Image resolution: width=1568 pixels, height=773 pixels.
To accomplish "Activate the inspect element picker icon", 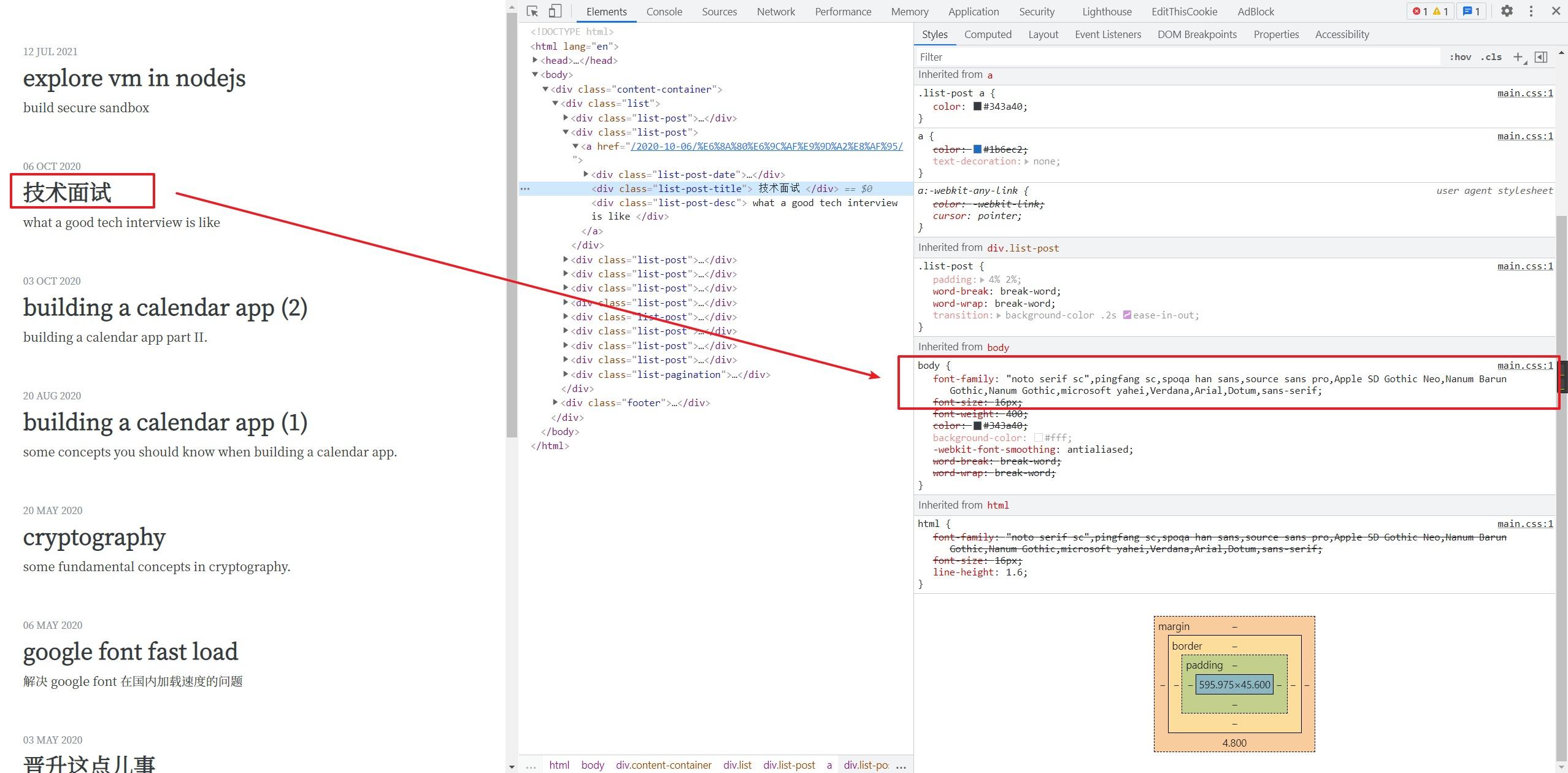I will coord(532,11).
